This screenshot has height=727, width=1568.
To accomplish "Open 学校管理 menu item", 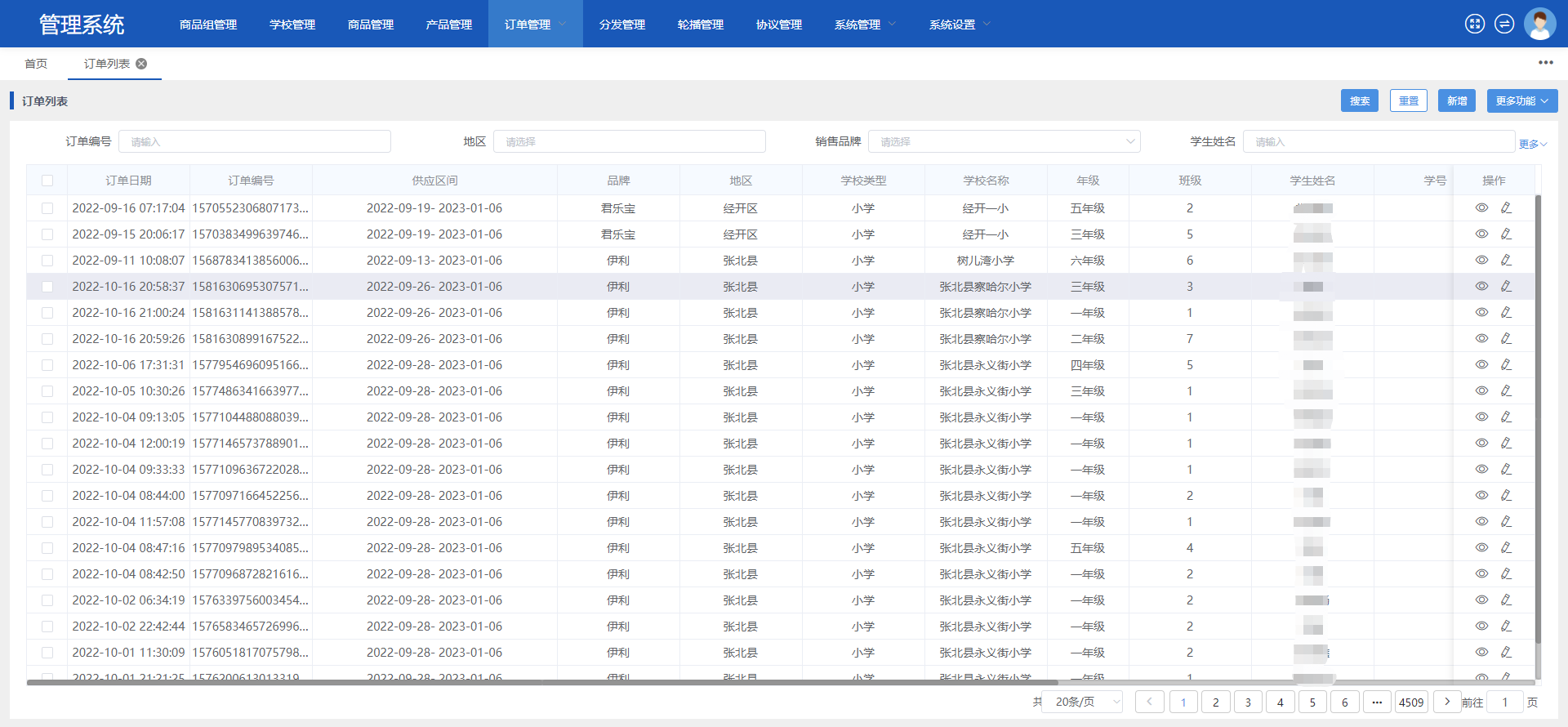I will 292,25.
